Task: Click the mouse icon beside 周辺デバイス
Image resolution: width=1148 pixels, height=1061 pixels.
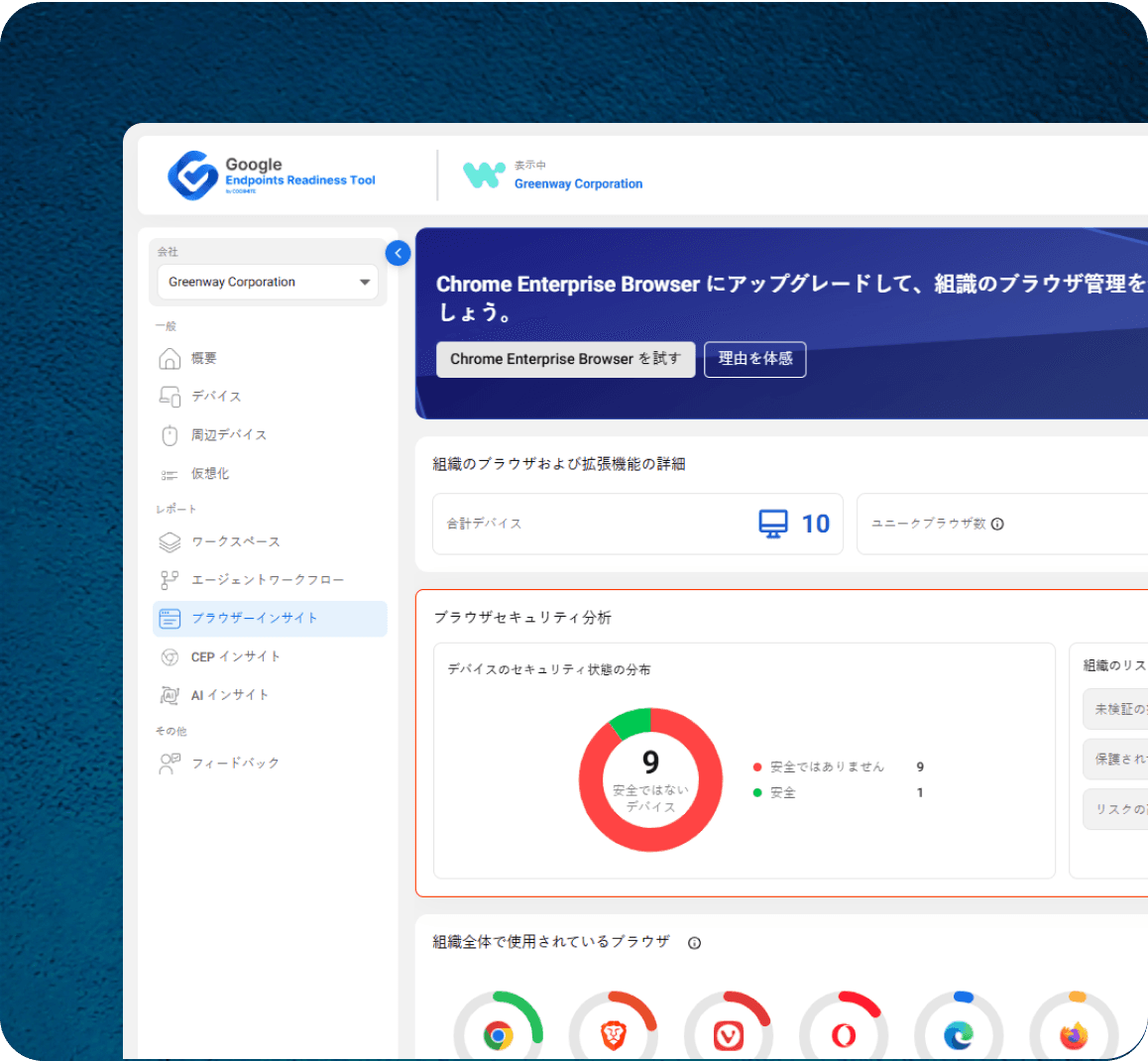Action: tap(170, 435)
